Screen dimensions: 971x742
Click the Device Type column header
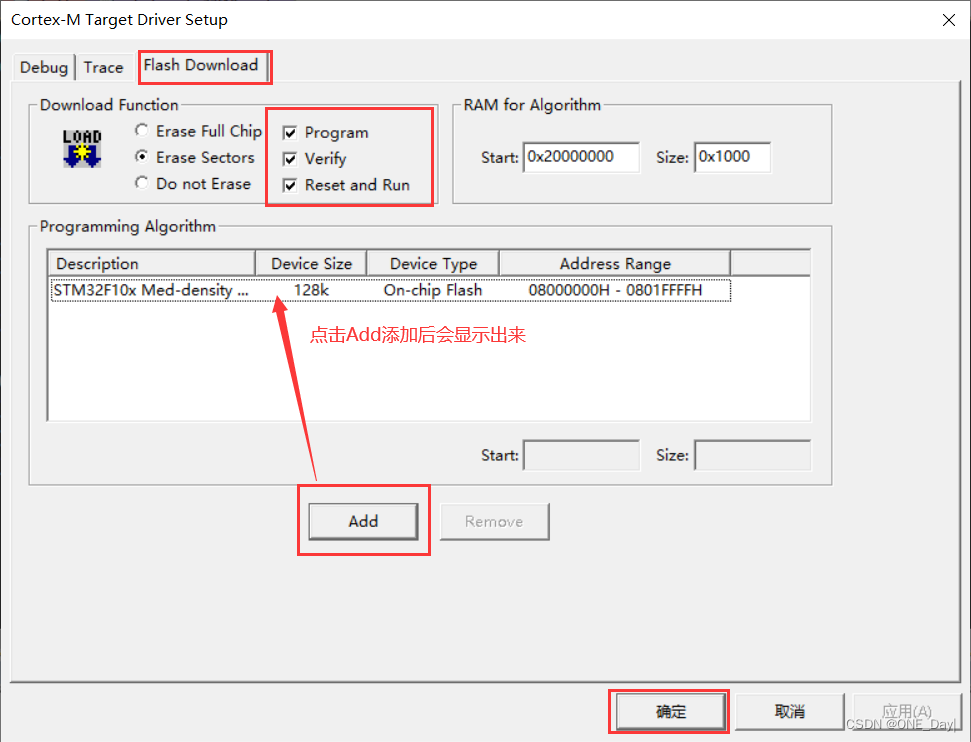433,264
